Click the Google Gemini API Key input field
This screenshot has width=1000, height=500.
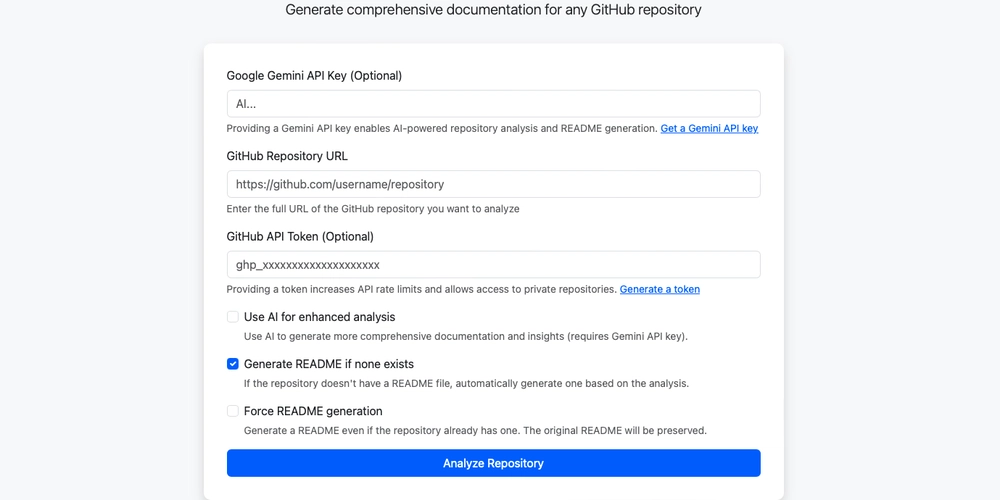[493, 104]
